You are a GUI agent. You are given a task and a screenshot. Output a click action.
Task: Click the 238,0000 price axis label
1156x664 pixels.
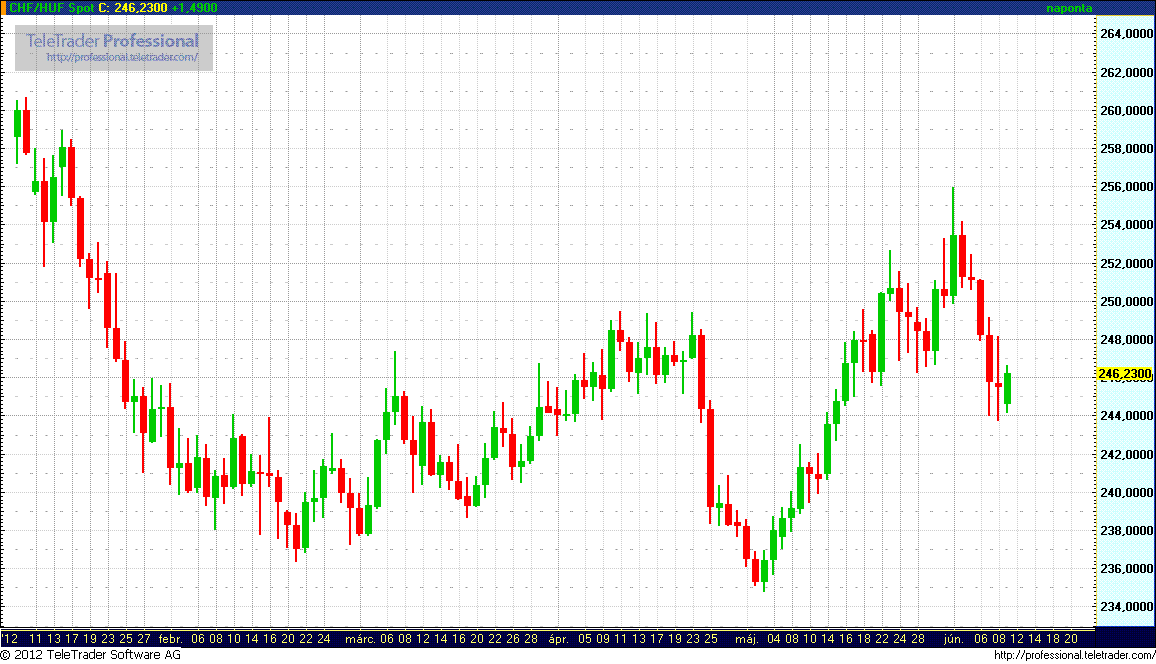[x=1126, y=531]
